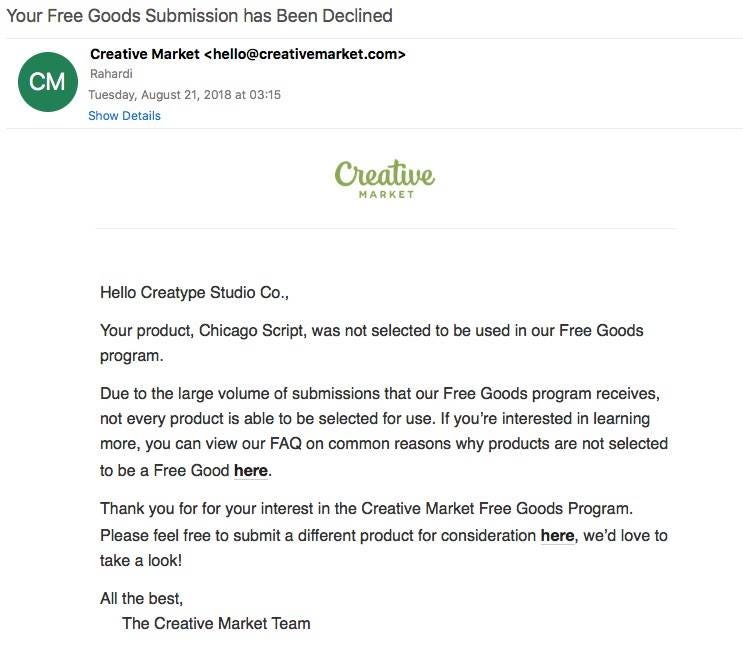The height and width of the screenshot is (655, 743).
Task: Follow the 'here' link to submit a different product
Action: [x=557, y=536]
